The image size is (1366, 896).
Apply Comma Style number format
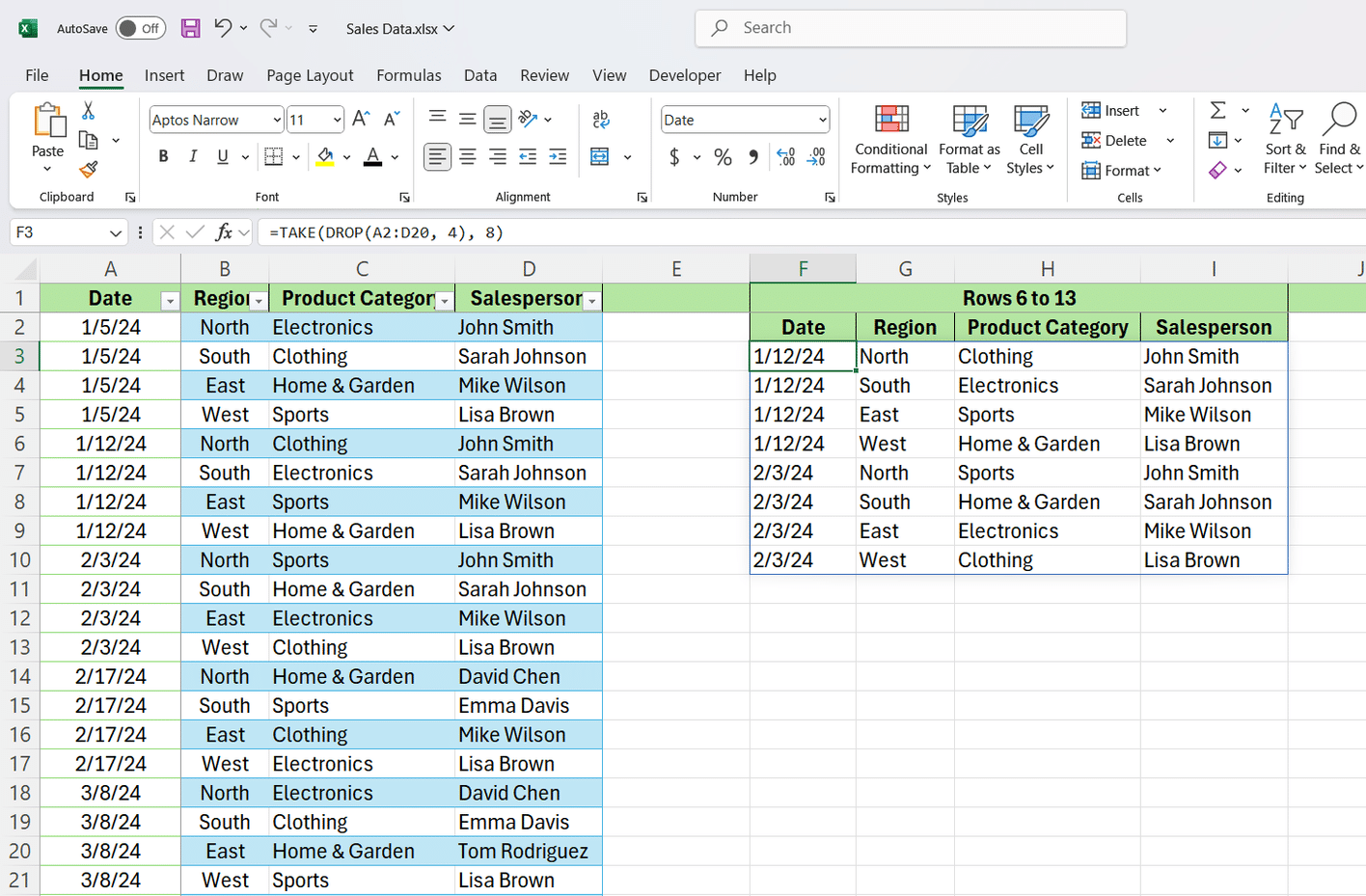coord(752,157)
